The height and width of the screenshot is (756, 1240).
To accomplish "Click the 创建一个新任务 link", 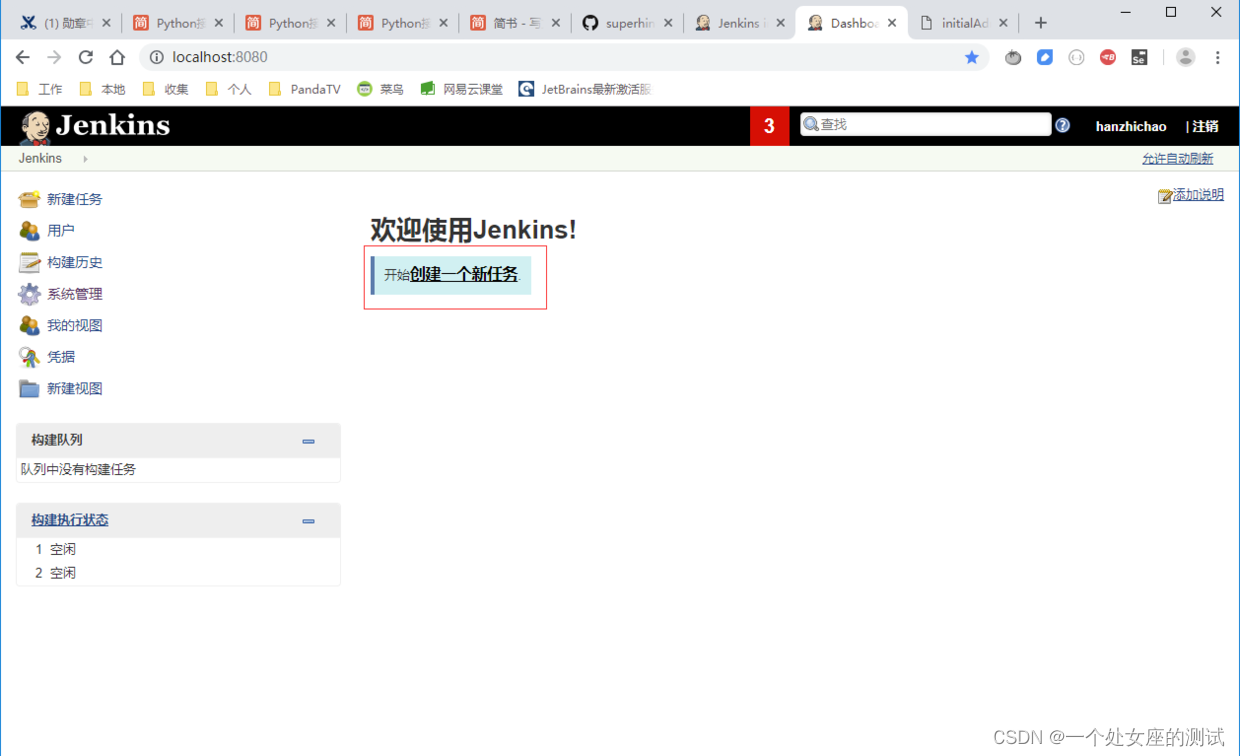I will click(x=464, y=274).
